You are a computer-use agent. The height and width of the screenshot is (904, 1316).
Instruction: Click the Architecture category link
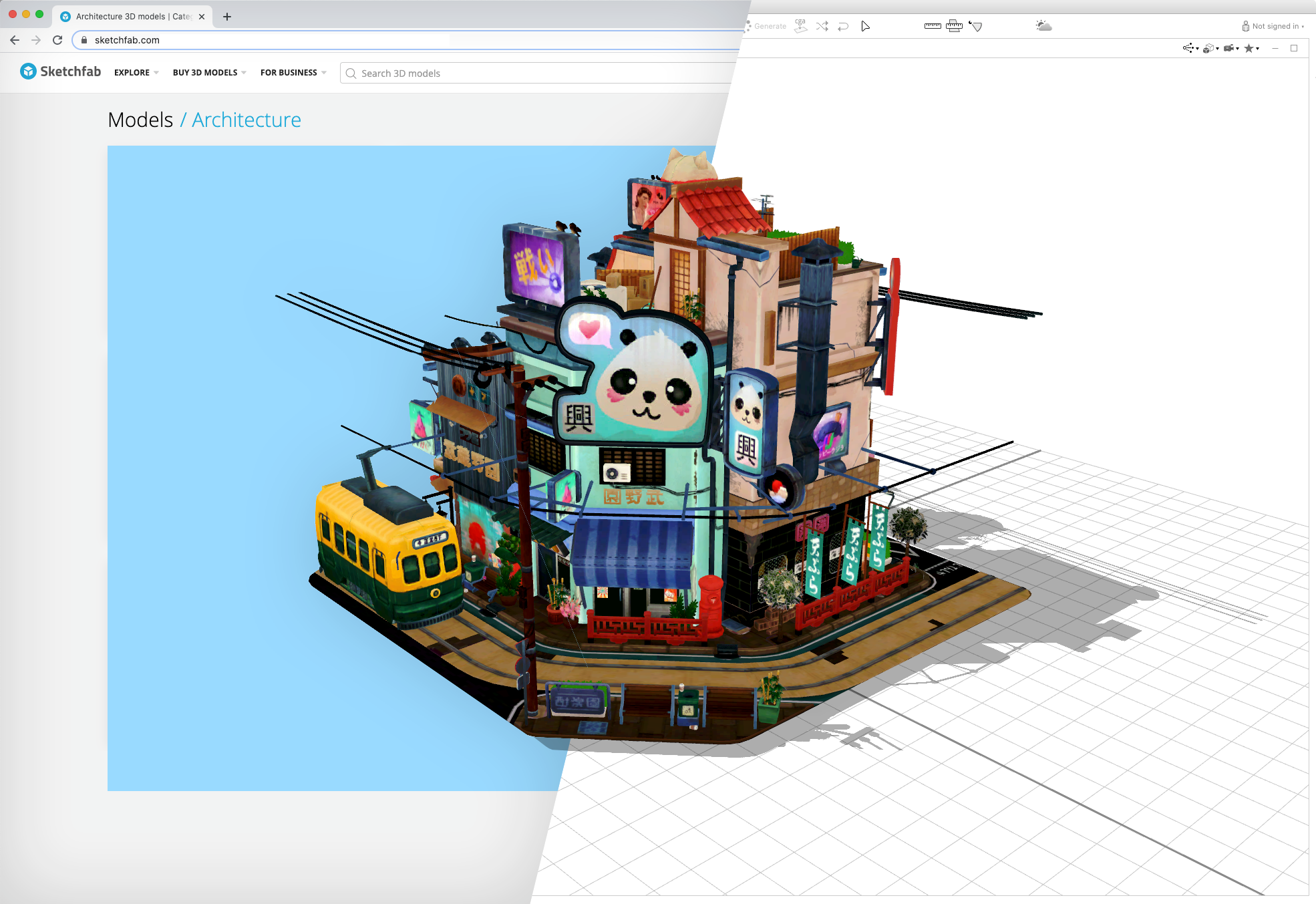coord(246,120)
